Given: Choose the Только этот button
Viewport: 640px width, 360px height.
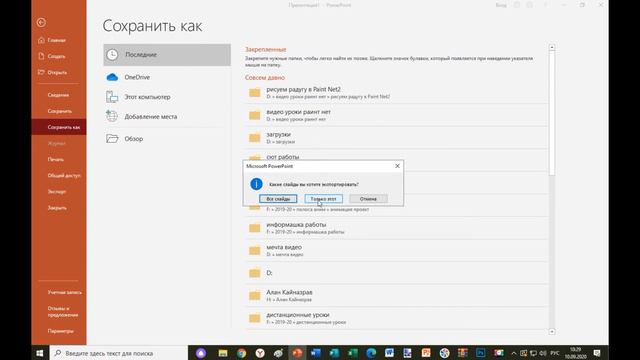Looking at the screenshot, I should (324, 199).
